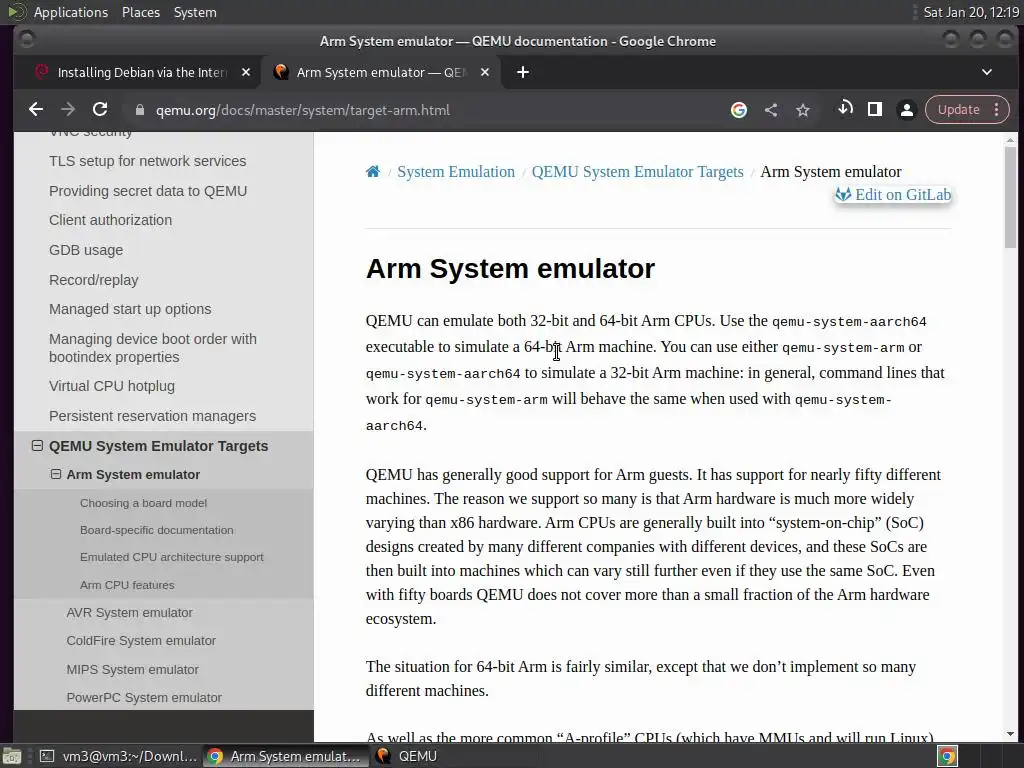Open the new tab with plus button

522,72
